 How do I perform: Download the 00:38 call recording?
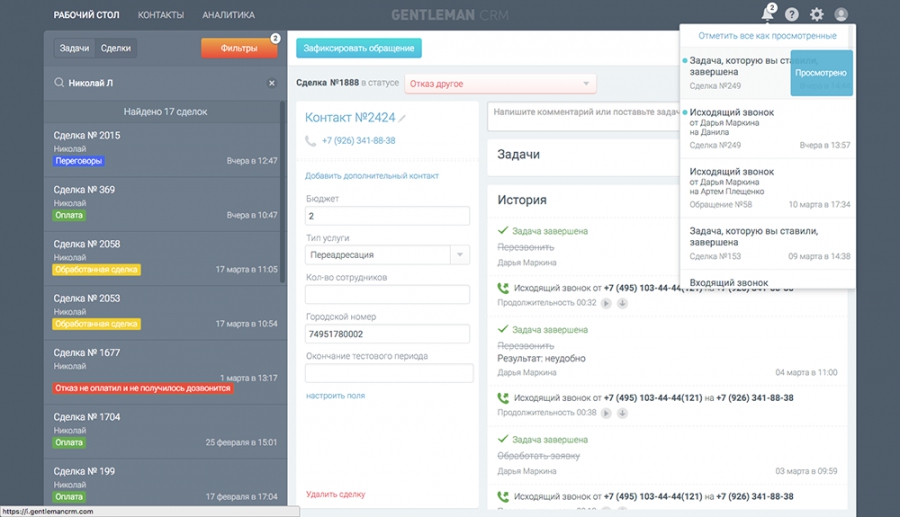pyautogui.click(x=622, y=413)
